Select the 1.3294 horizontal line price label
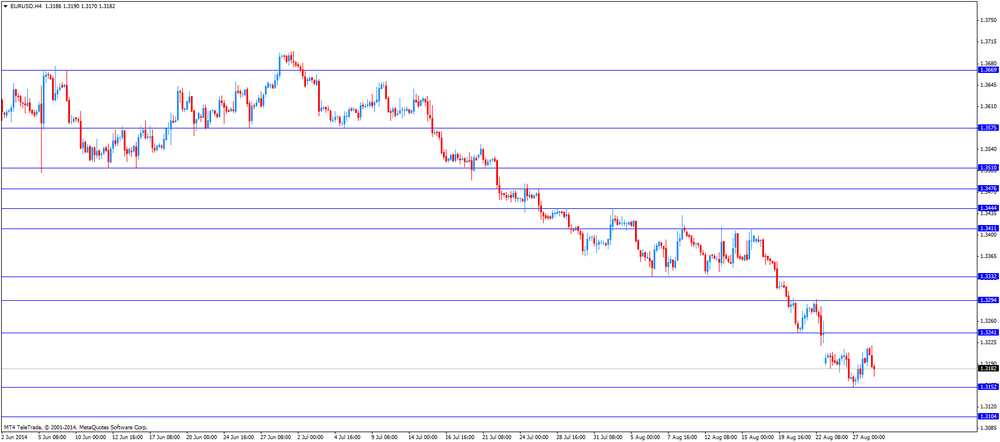Viewport: 1000px width, 442px height. coord(988,300)
